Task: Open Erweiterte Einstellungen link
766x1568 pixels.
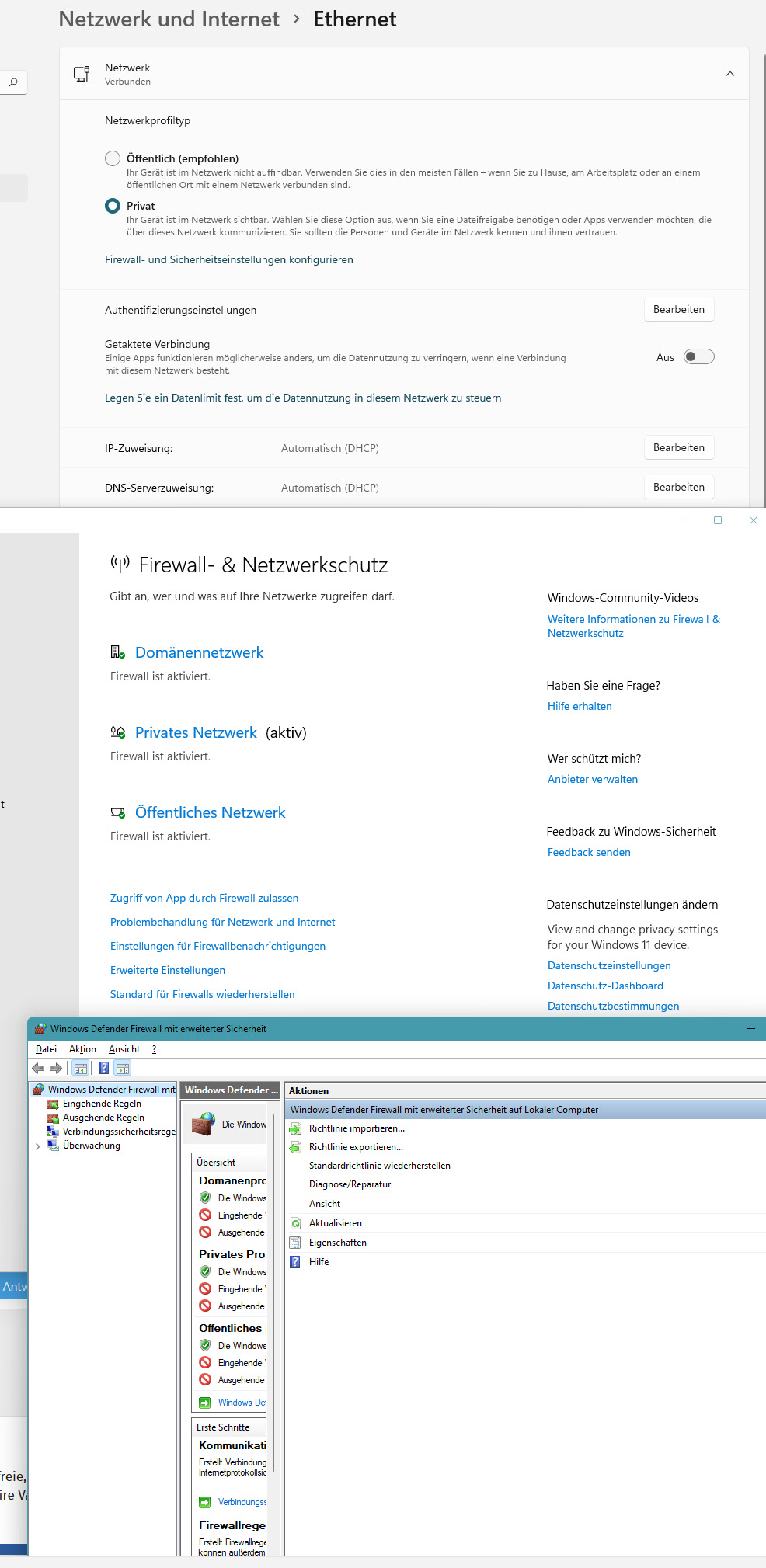Action: [x=168, y=970]
